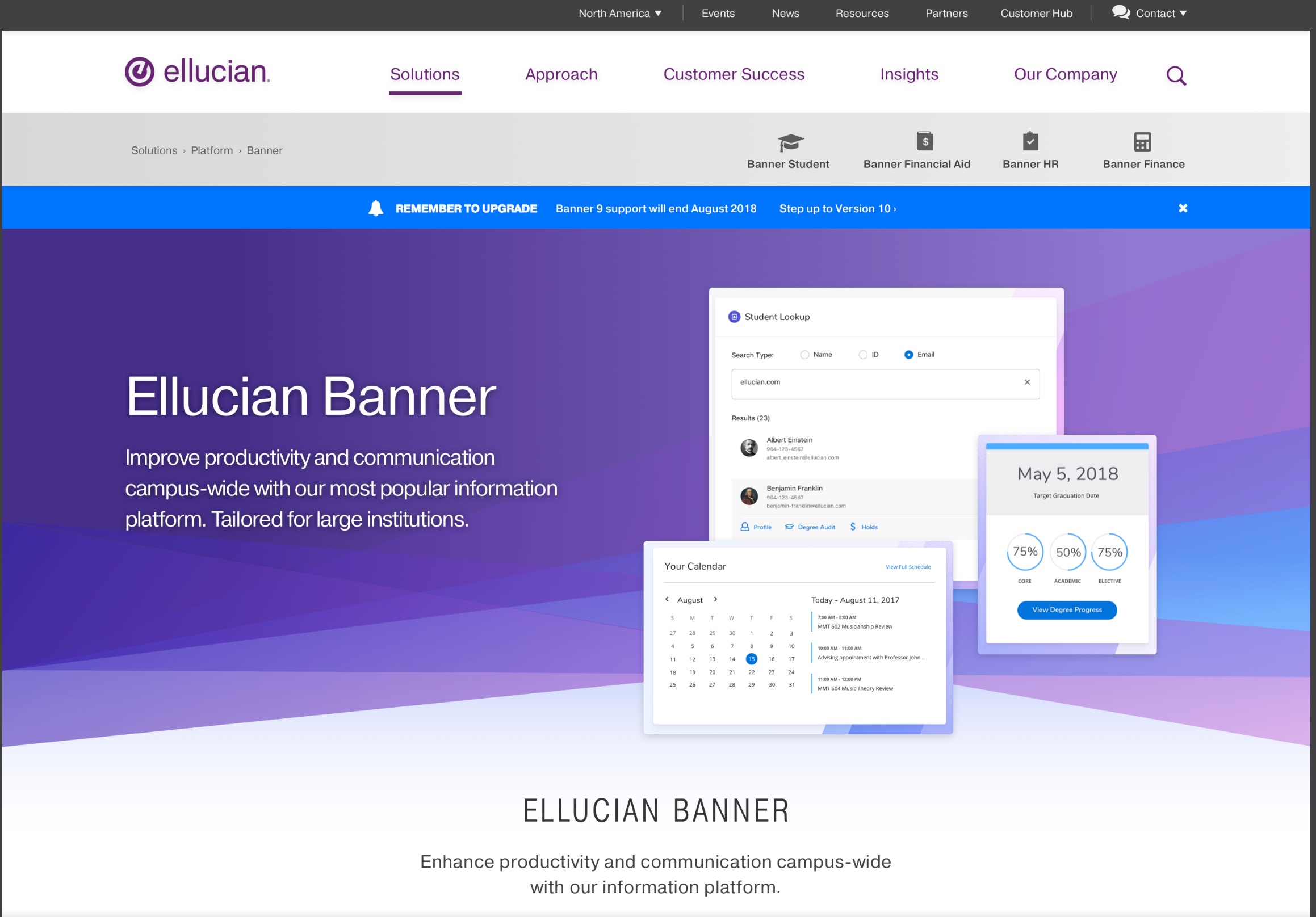Click the Ellucian logo
This screenshot has width=1316, height=917.
197,71
